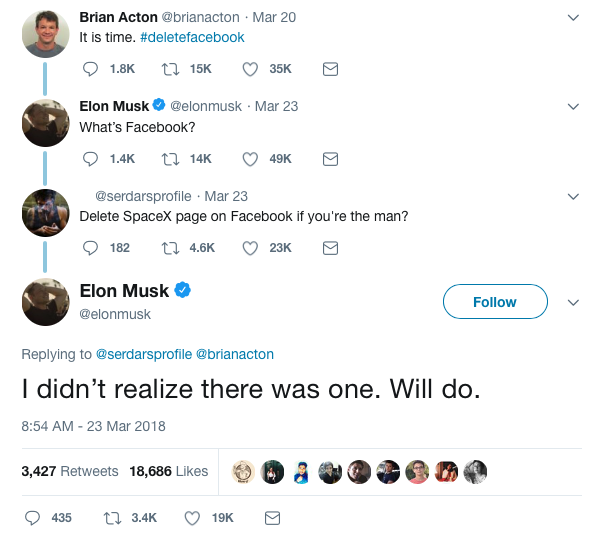610x542 pixels.
Task: Reply to the "Delete SpaceX page" tweet
Action: [90, 247]
